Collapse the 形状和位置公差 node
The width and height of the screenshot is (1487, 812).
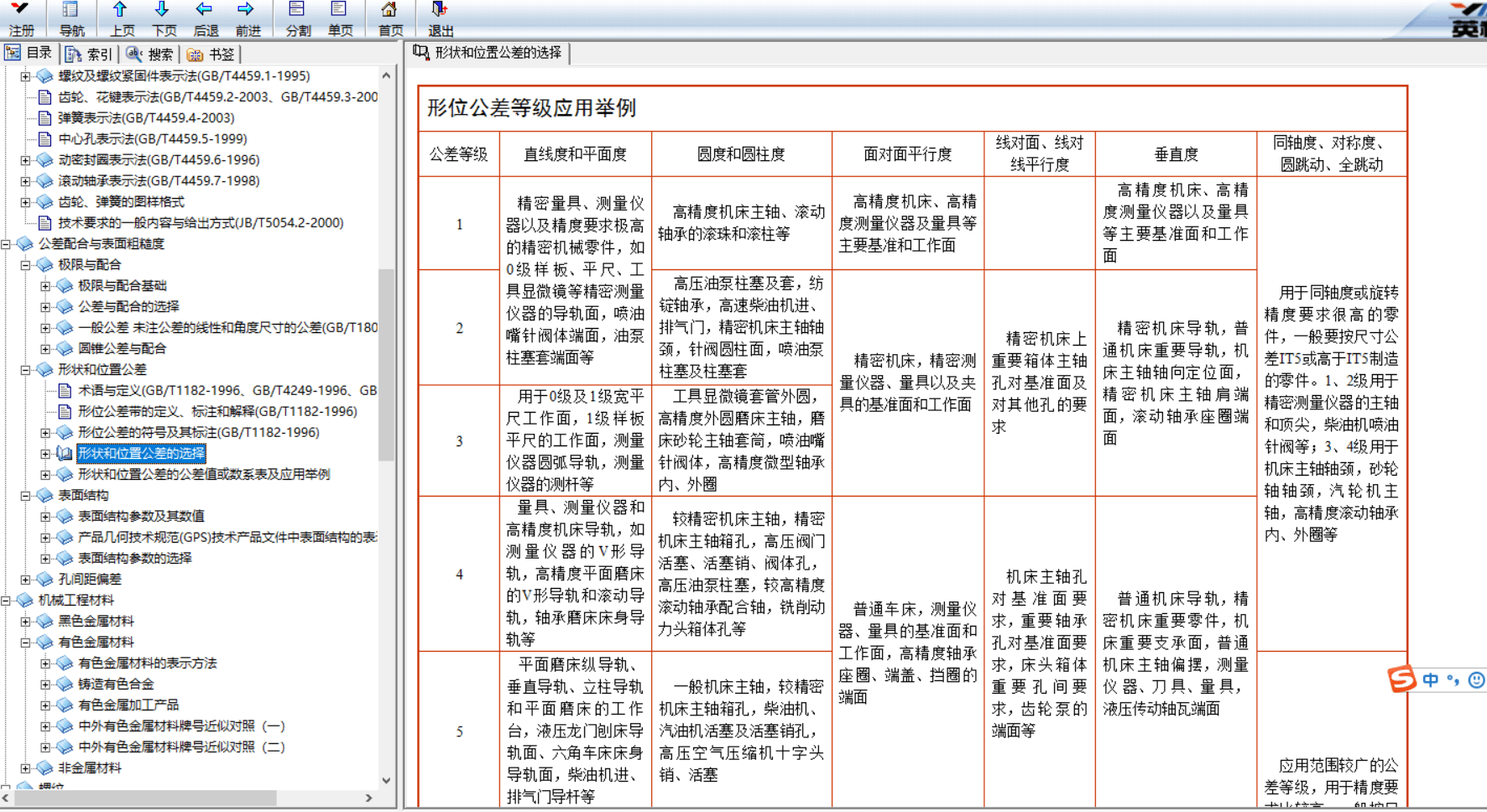(x=25, y=370)
